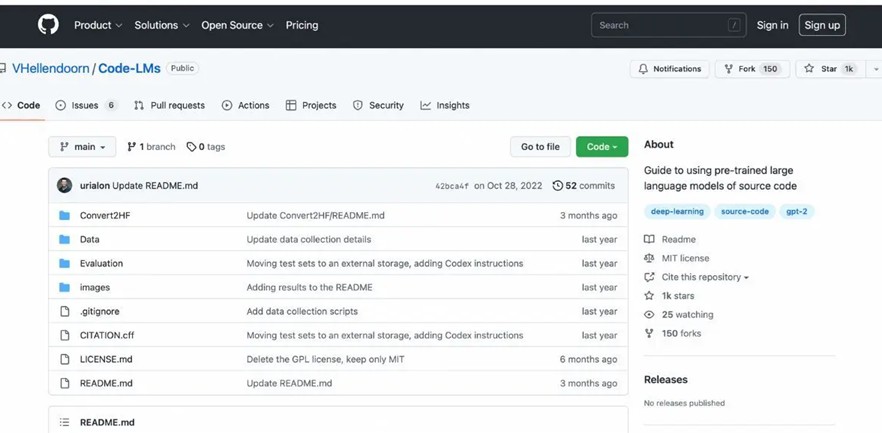Click the Evaluation folder icon
Screen dimensions: 882x433
pos(65,263)
